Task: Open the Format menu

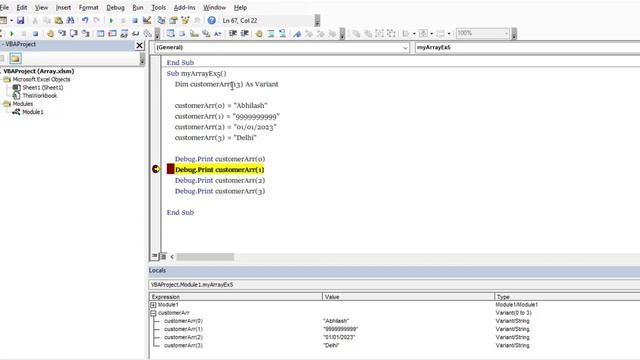Action: pos(89,7)
